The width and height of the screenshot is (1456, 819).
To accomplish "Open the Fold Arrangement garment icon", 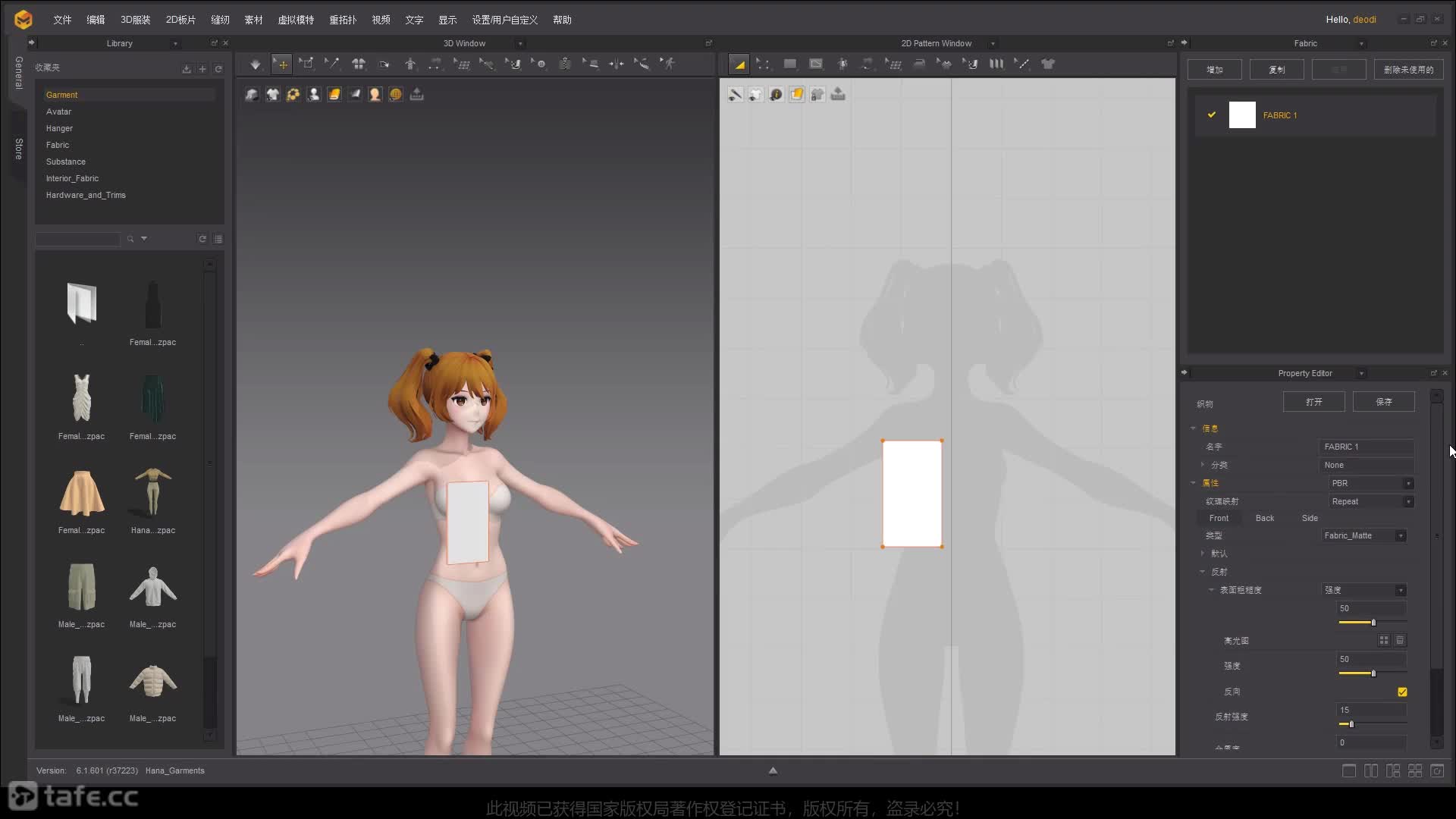I will (x=359, y=64).
